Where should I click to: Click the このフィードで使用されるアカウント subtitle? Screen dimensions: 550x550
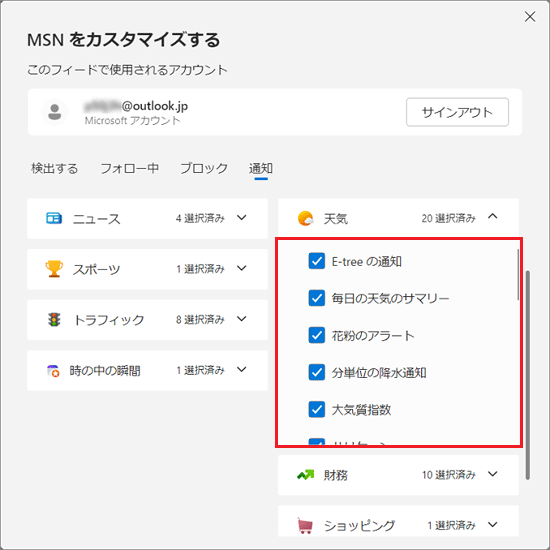point(127,70)
